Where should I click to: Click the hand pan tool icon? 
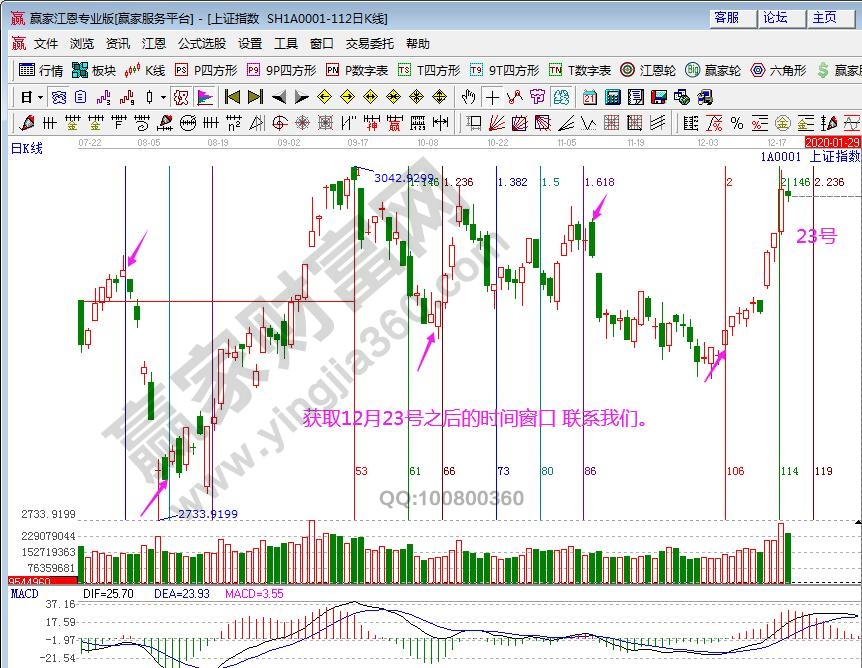469,97
